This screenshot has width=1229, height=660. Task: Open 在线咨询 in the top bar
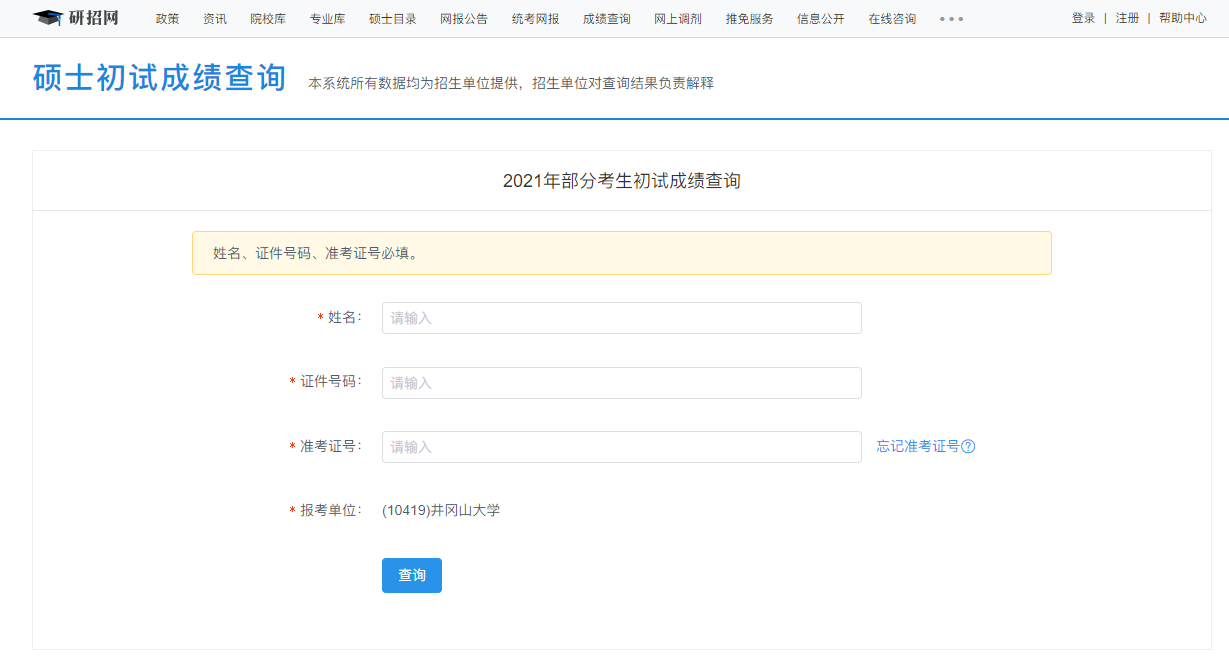892,19
